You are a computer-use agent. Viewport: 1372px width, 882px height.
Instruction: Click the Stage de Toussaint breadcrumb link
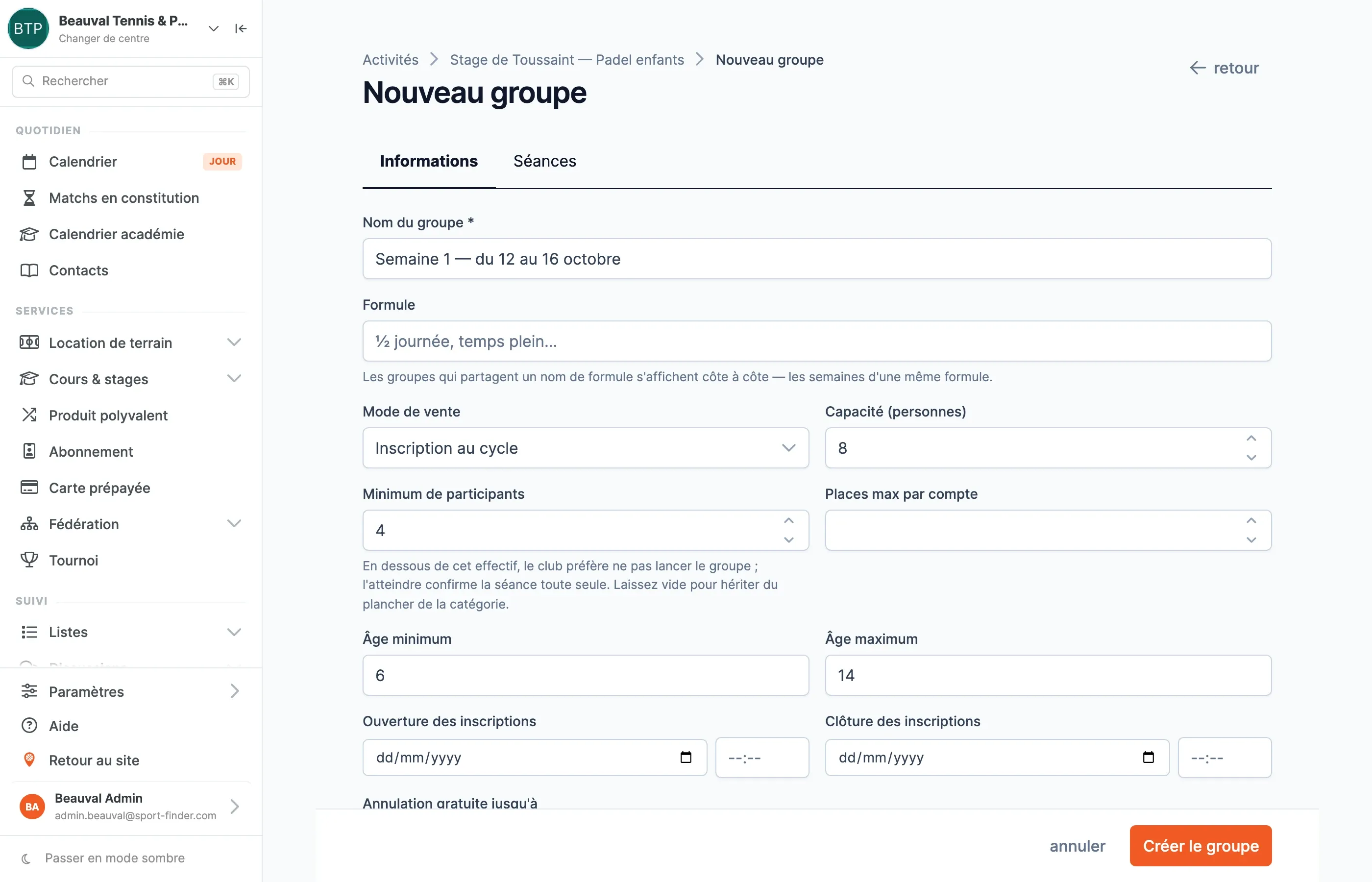tap(567, 60)
